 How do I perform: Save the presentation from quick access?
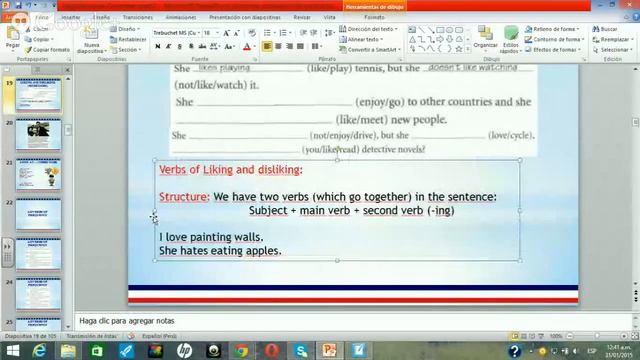(x=18, y=5)
